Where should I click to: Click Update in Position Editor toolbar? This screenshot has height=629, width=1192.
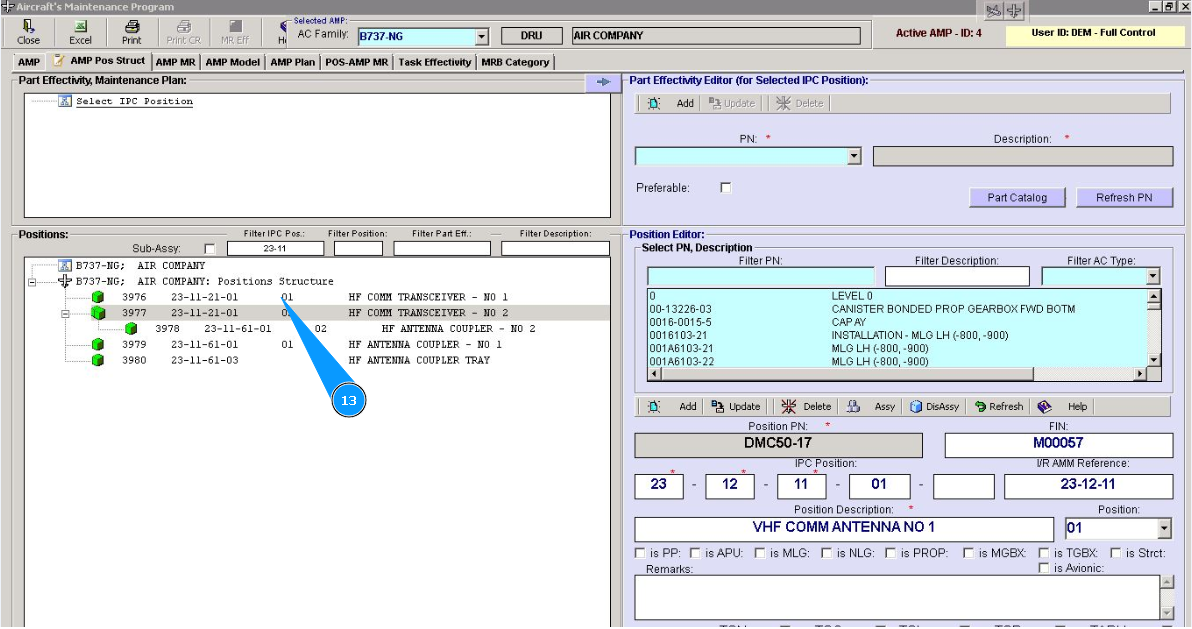[x=736, y=407]
